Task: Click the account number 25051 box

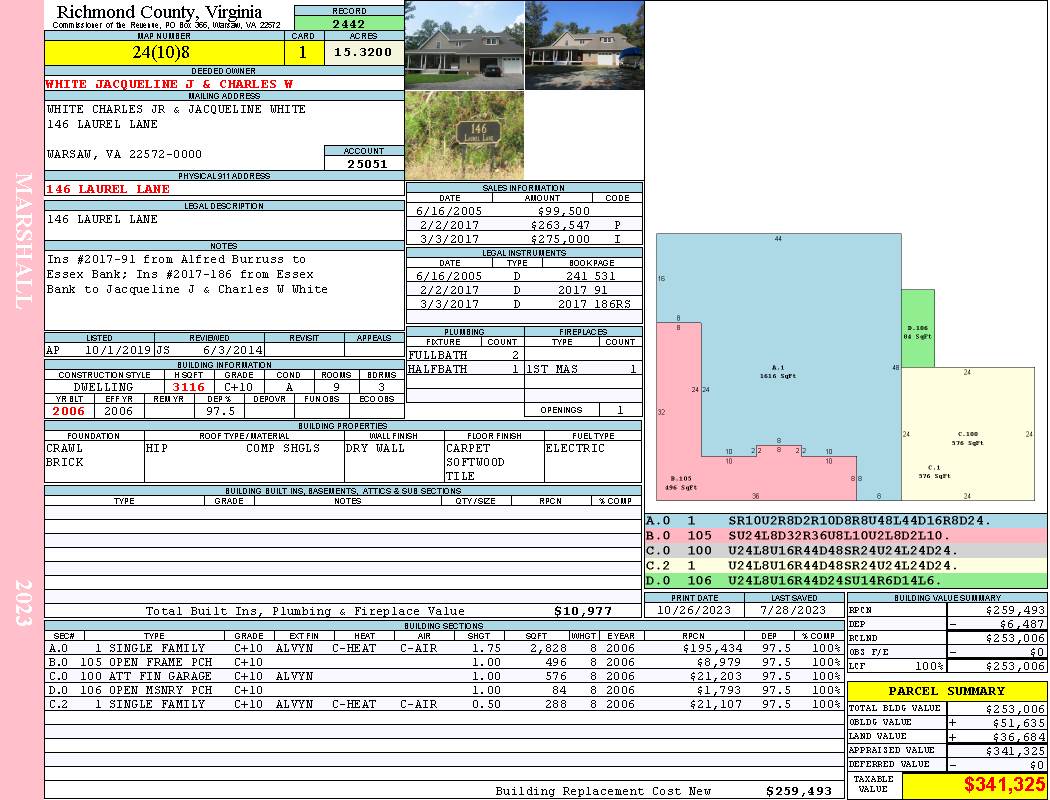Action: coord(364,163)
